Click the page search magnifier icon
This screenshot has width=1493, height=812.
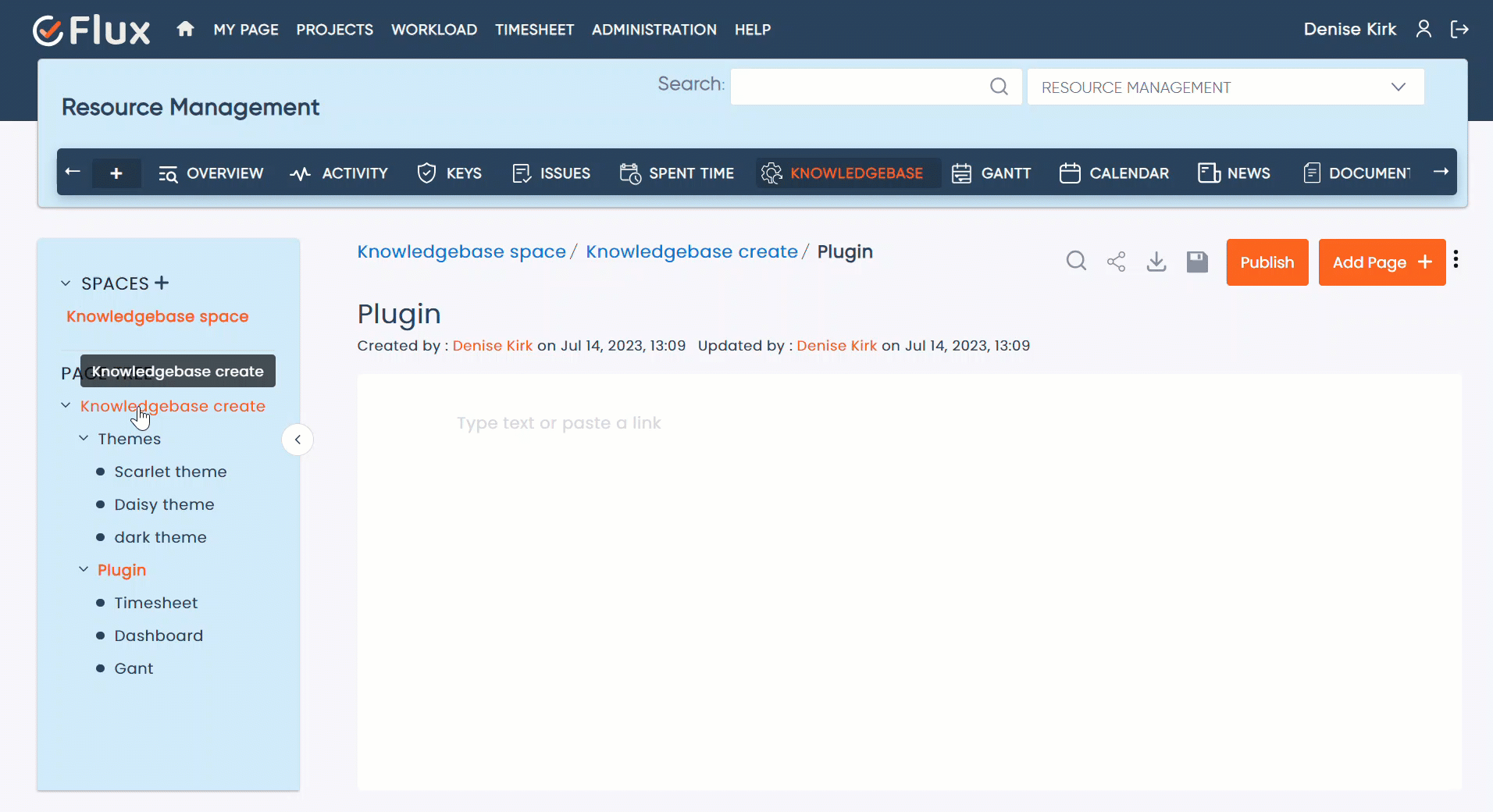coord(1076,261)
